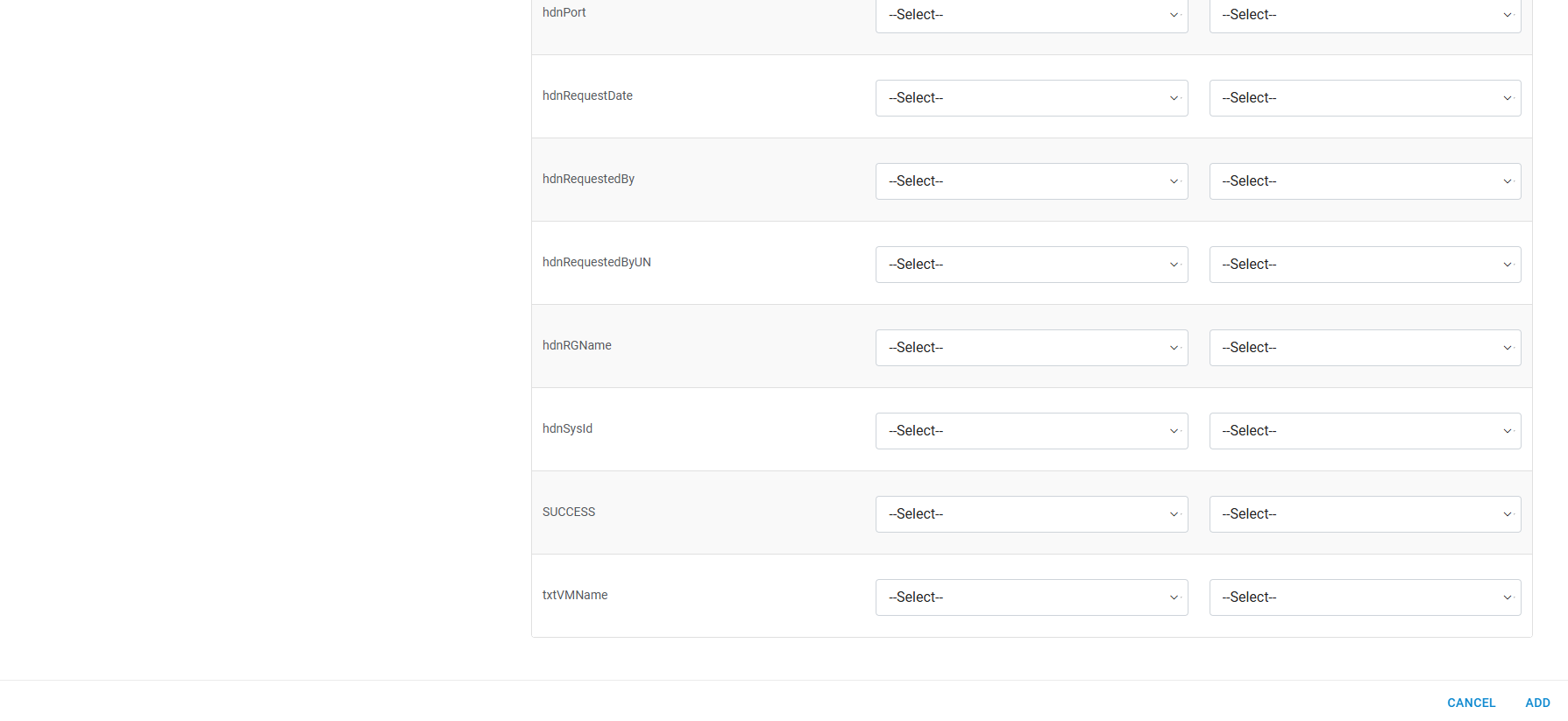Open second dropdown for hdnPort row
Screen dimensions: 1568x721
tap(1365, 15)
